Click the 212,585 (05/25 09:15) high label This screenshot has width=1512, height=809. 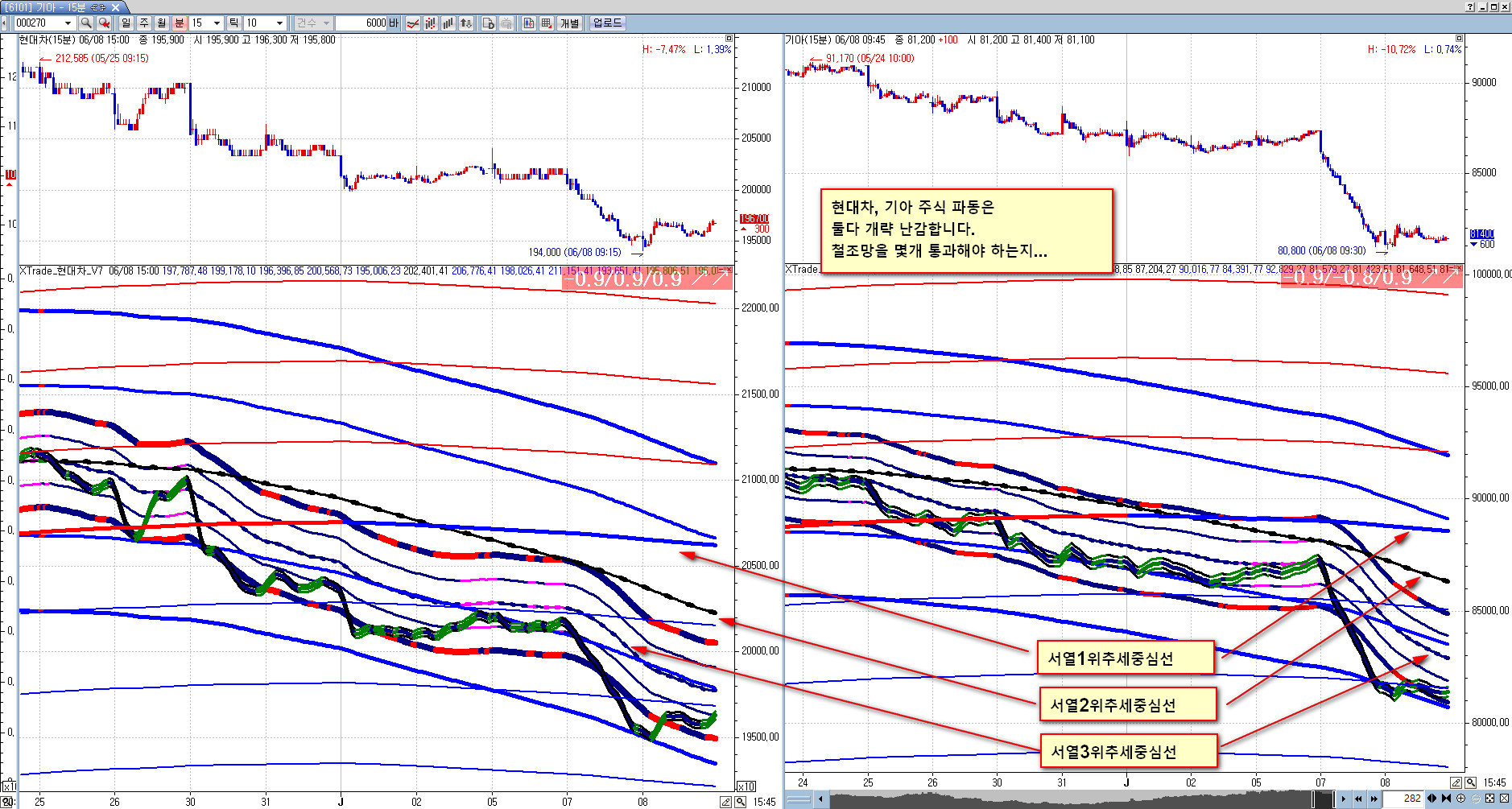tap(101, 58)
